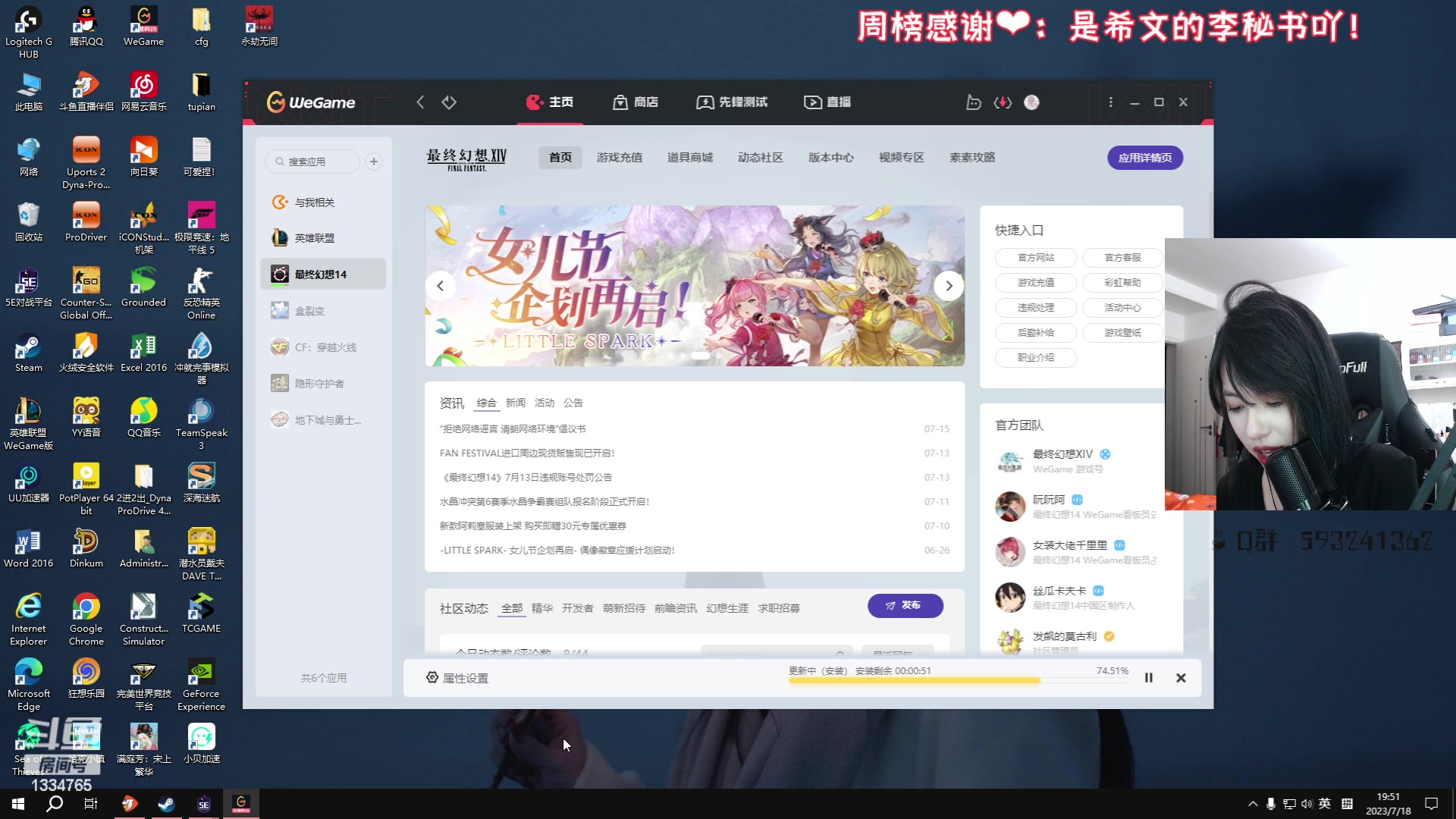1456x819 pixels.
Task: Open the 道具商城 game tab
Action: tap(690, 157)
